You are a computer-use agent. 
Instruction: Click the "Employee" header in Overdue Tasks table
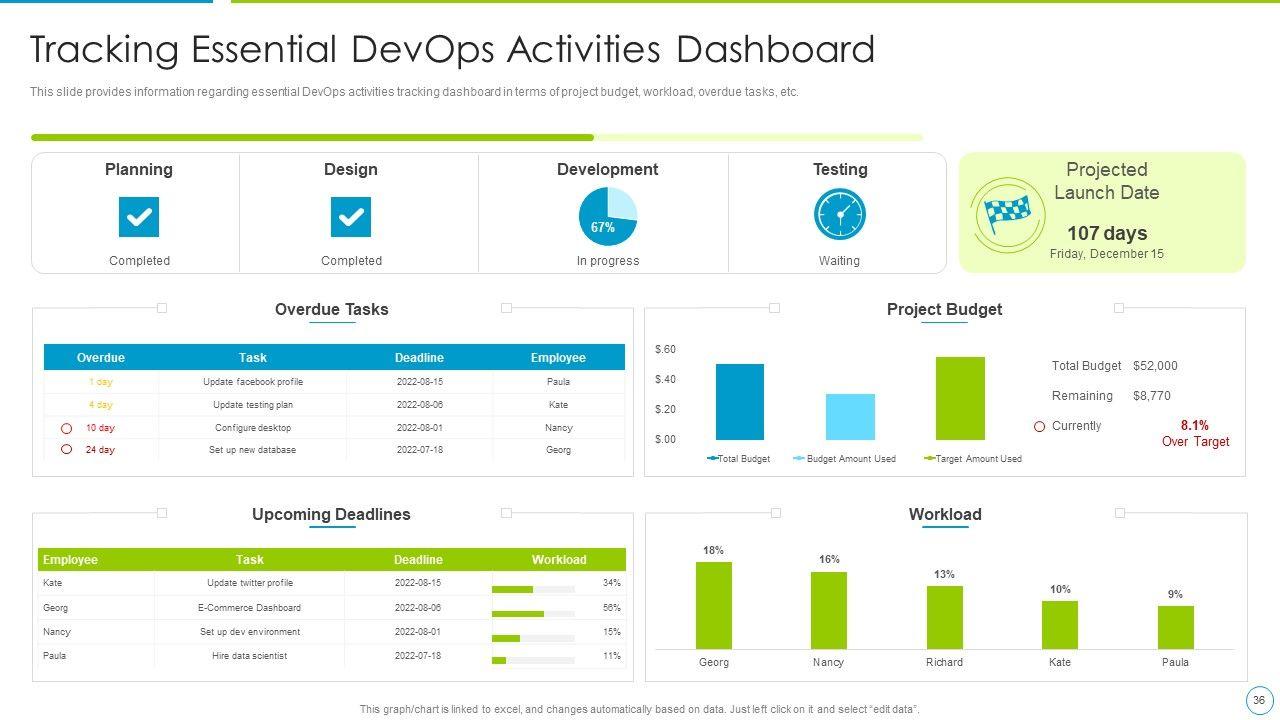coord(559,358)
